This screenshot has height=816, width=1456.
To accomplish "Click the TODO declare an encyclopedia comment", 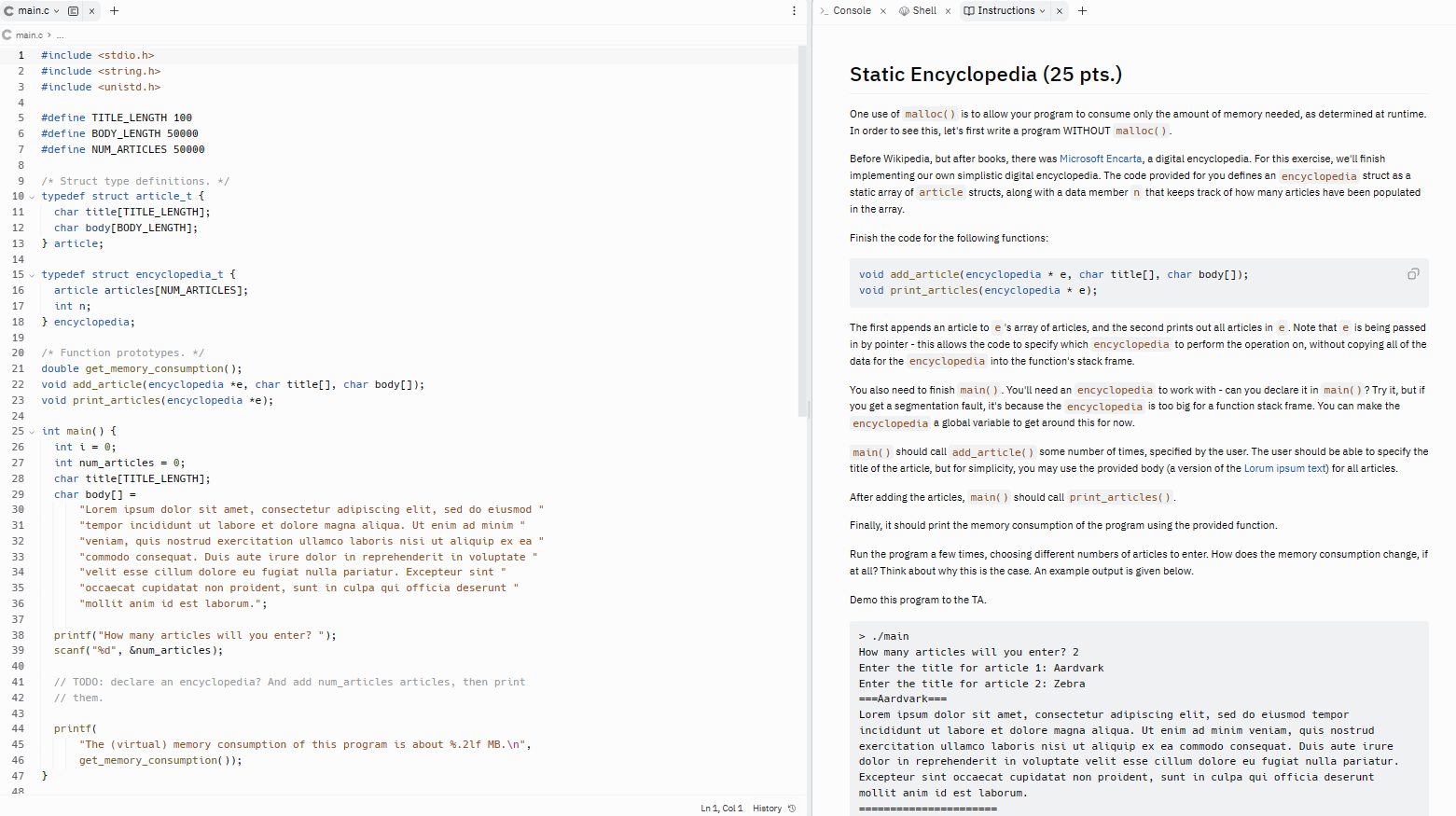I will (x=289, y=683).
